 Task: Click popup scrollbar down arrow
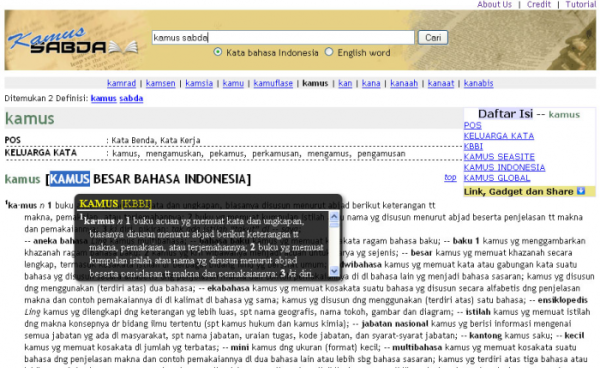334,270
